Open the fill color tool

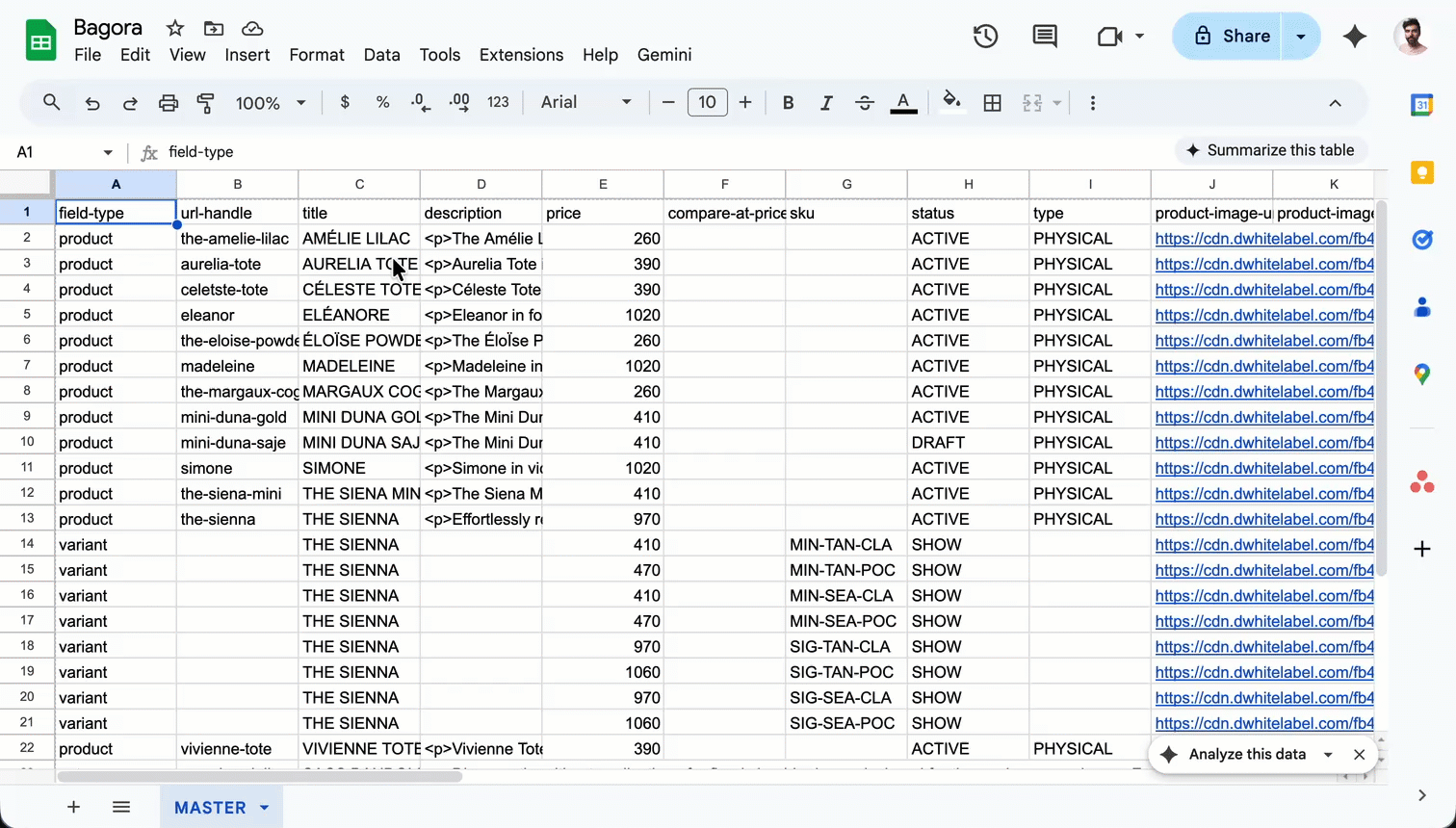coord(951,102)
